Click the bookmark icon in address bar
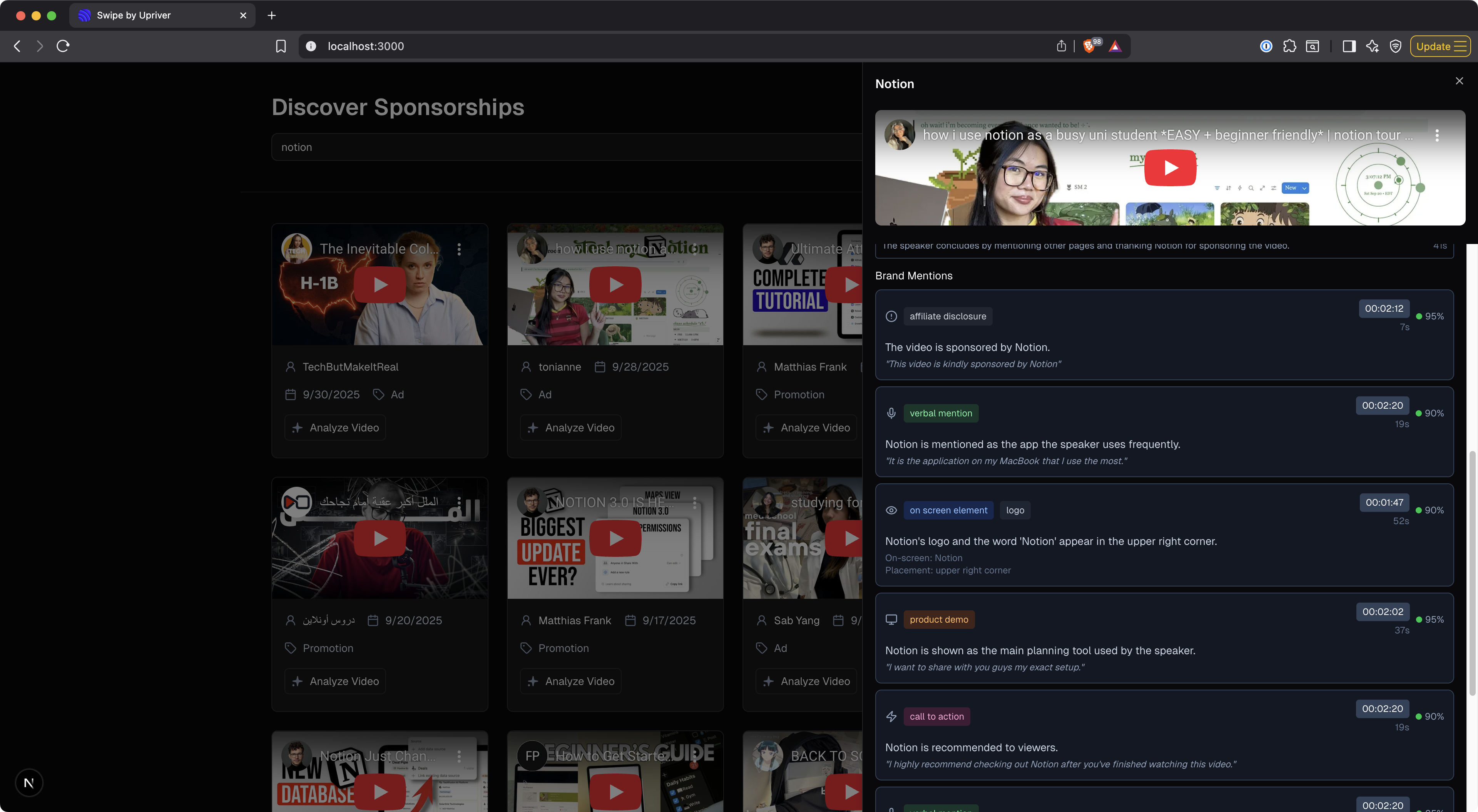The image size is (1478, 812). 281,47
